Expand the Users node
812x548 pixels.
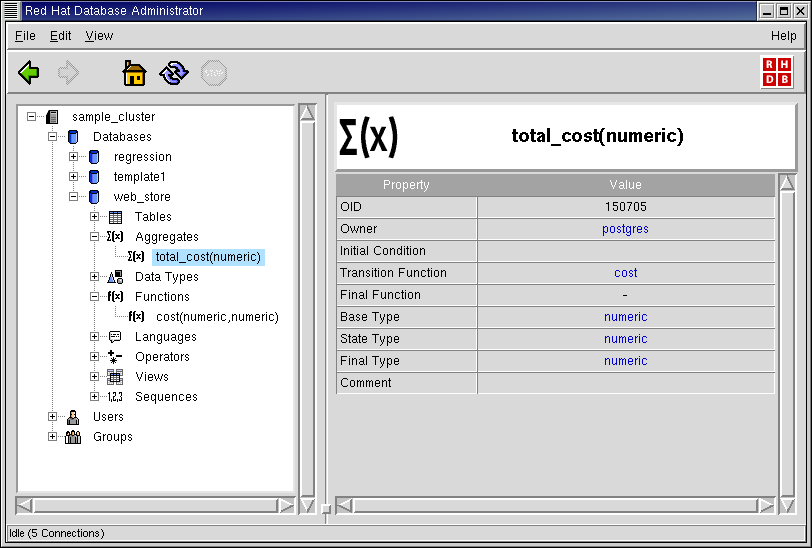pyautogui.click(x=52, y=416)
